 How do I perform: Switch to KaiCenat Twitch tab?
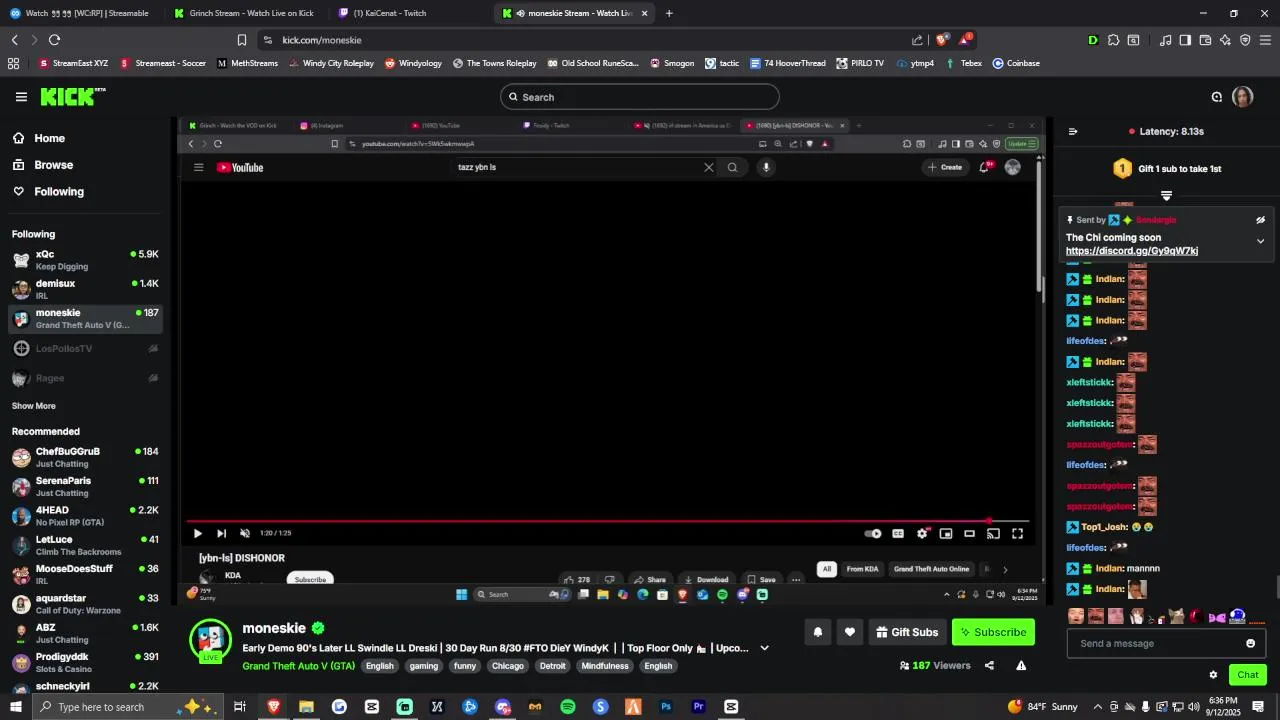point(410,13)
